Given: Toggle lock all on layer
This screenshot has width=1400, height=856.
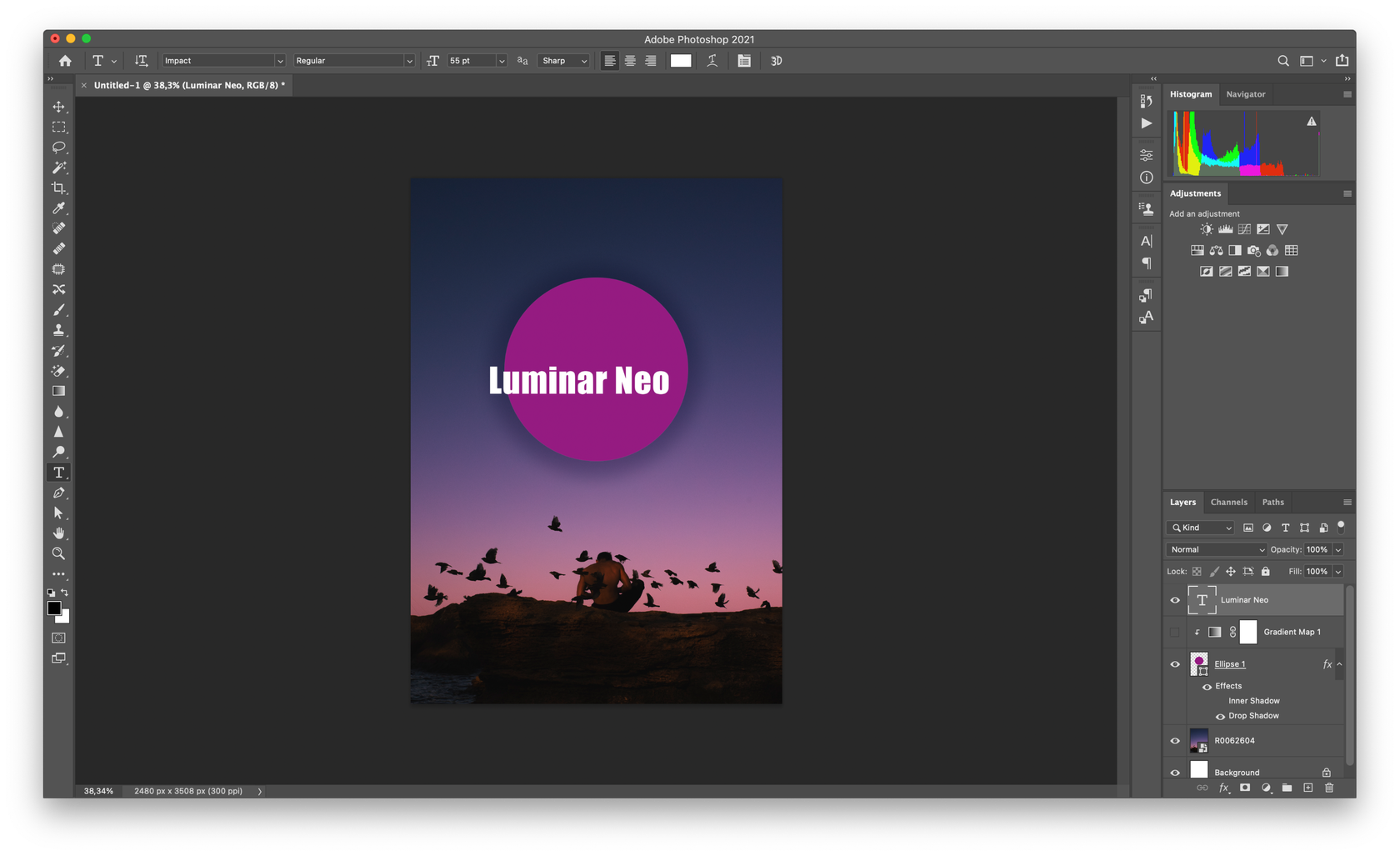Looking at the screenshot, I should (1266, 572).
